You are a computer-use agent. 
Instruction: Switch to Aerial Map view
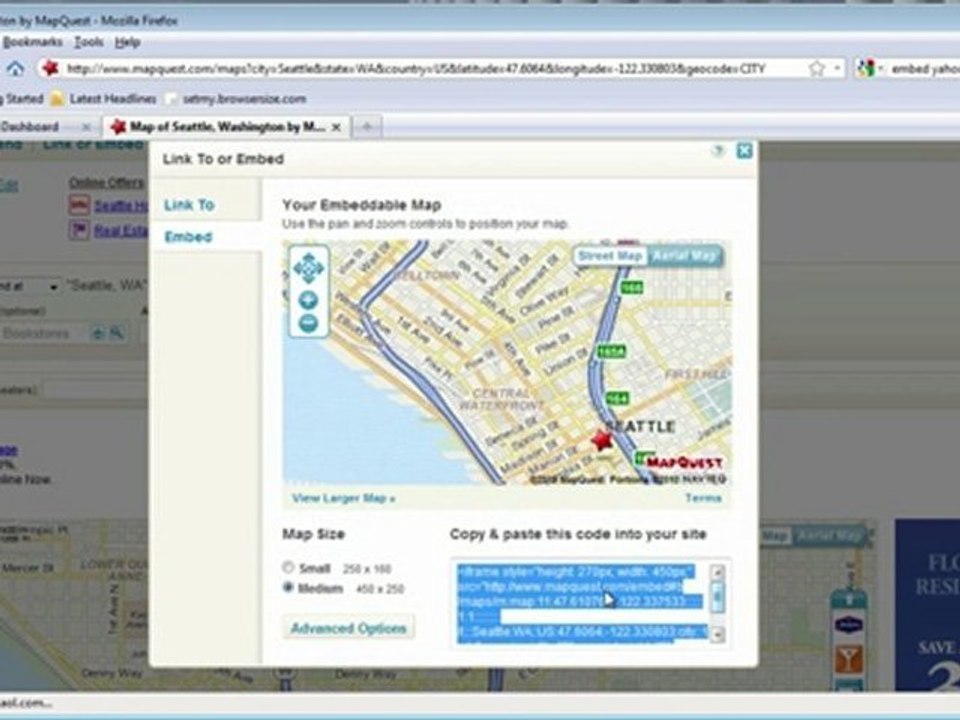click(x=684, y=256)
